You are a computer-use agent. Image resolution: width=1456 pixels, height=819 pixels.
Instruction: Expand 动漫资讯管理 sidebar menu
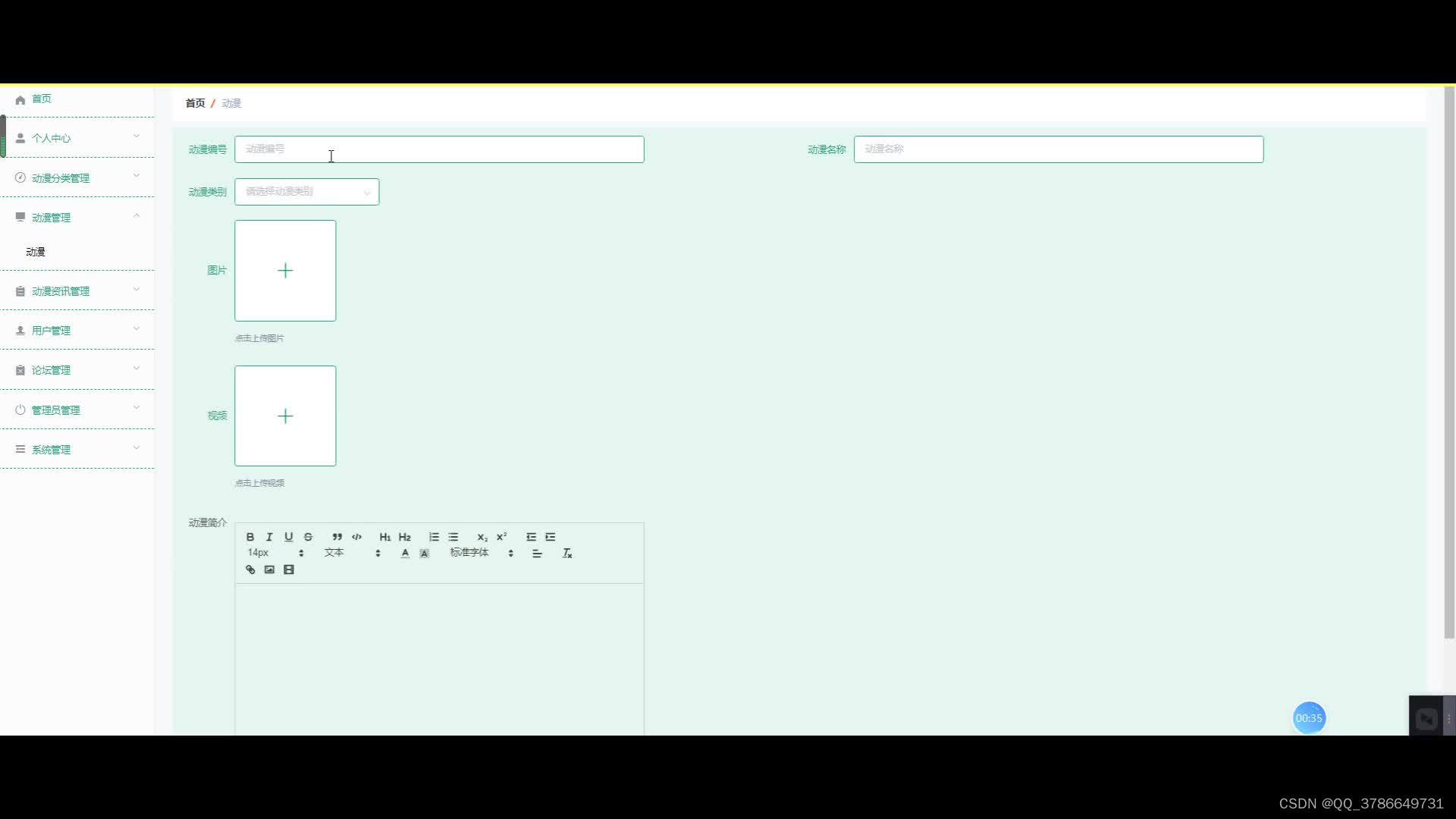point(77,291)
